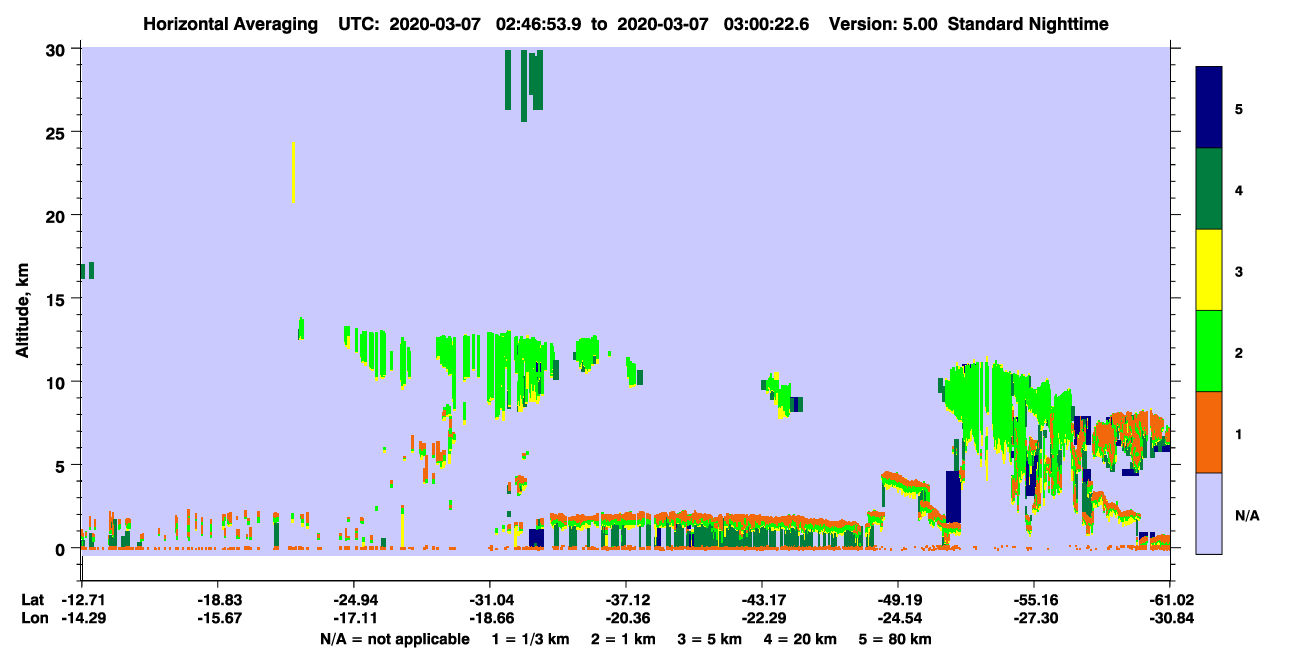Click the bright green colorbar segment labeled 2
Image resolution: width=1300 pixels, height=667 pixels.
click(1209, 351)
